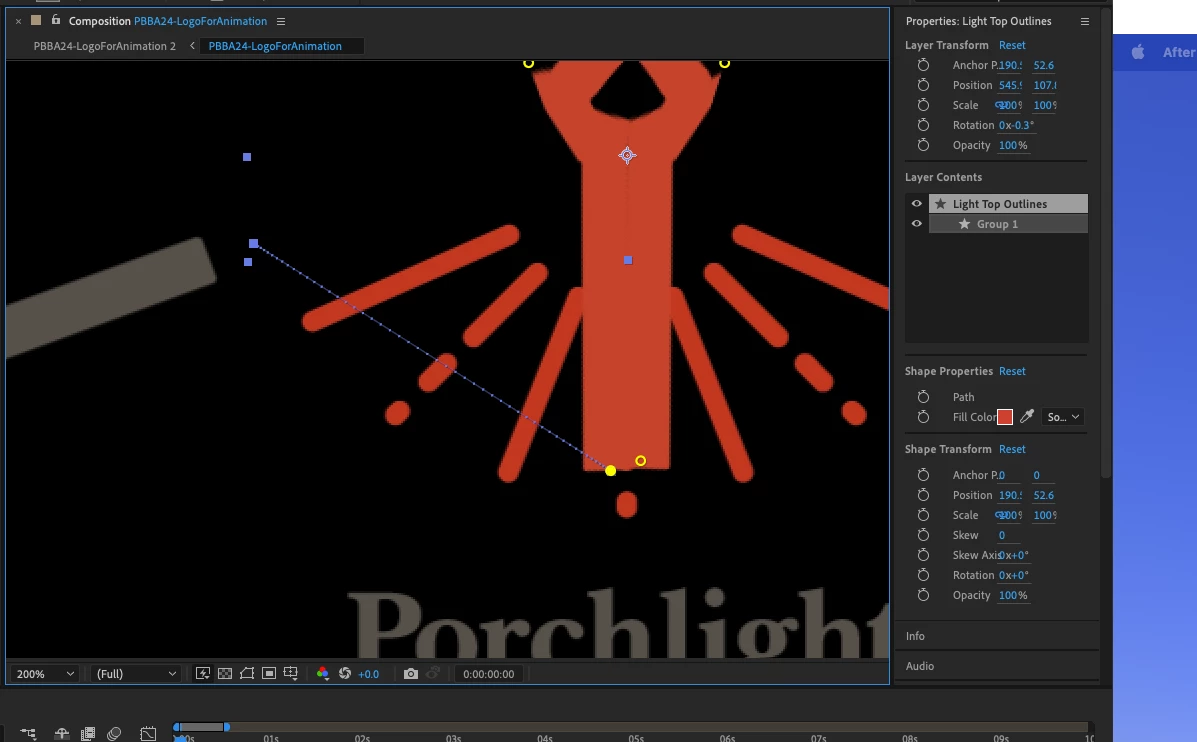Screen dimensions: 1197x742
Task: Click Layer Transform Position X value 545
Action: point(1010,85)
